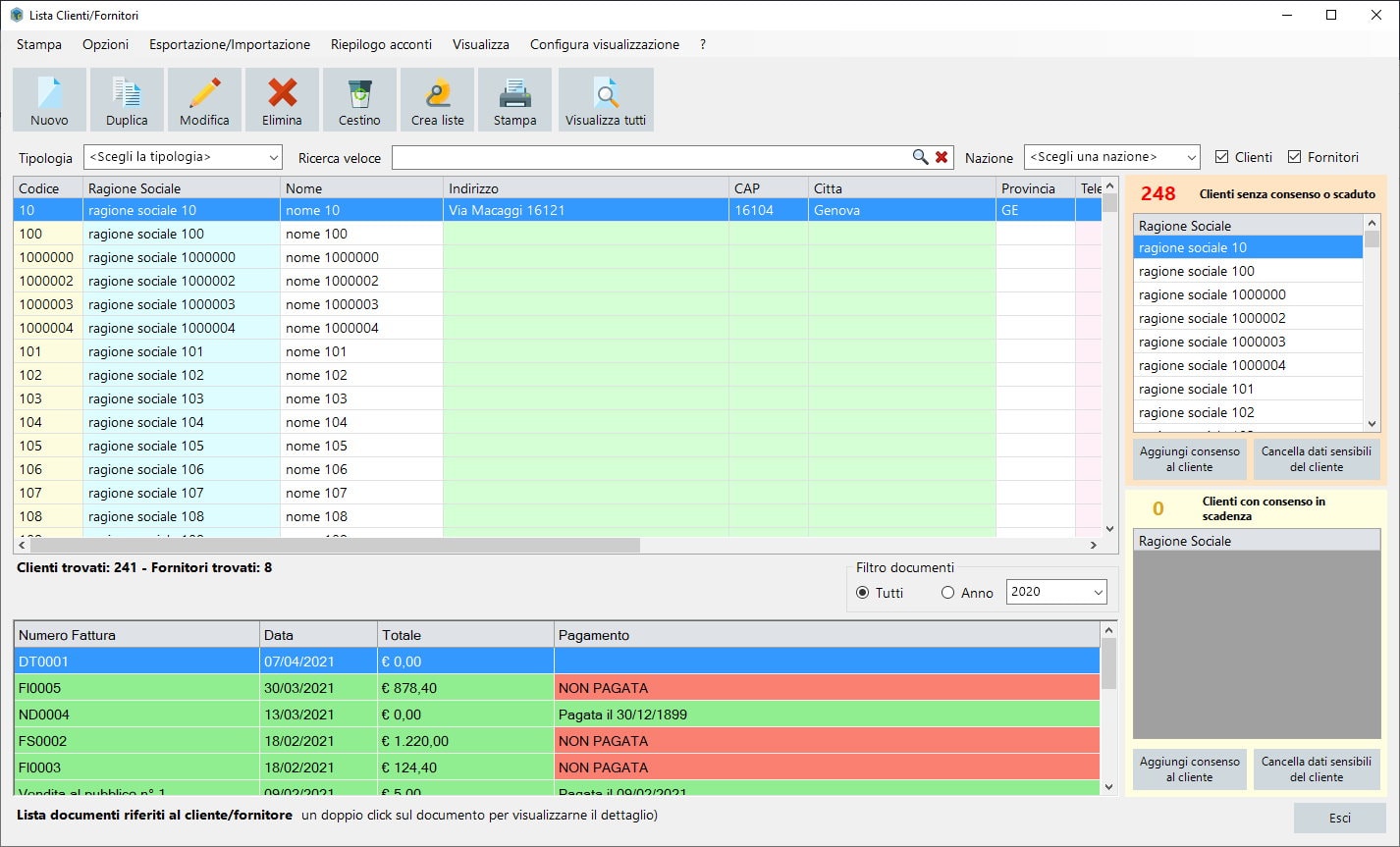Open the Esportazione/Importazione menu

[x=230, y=44]
